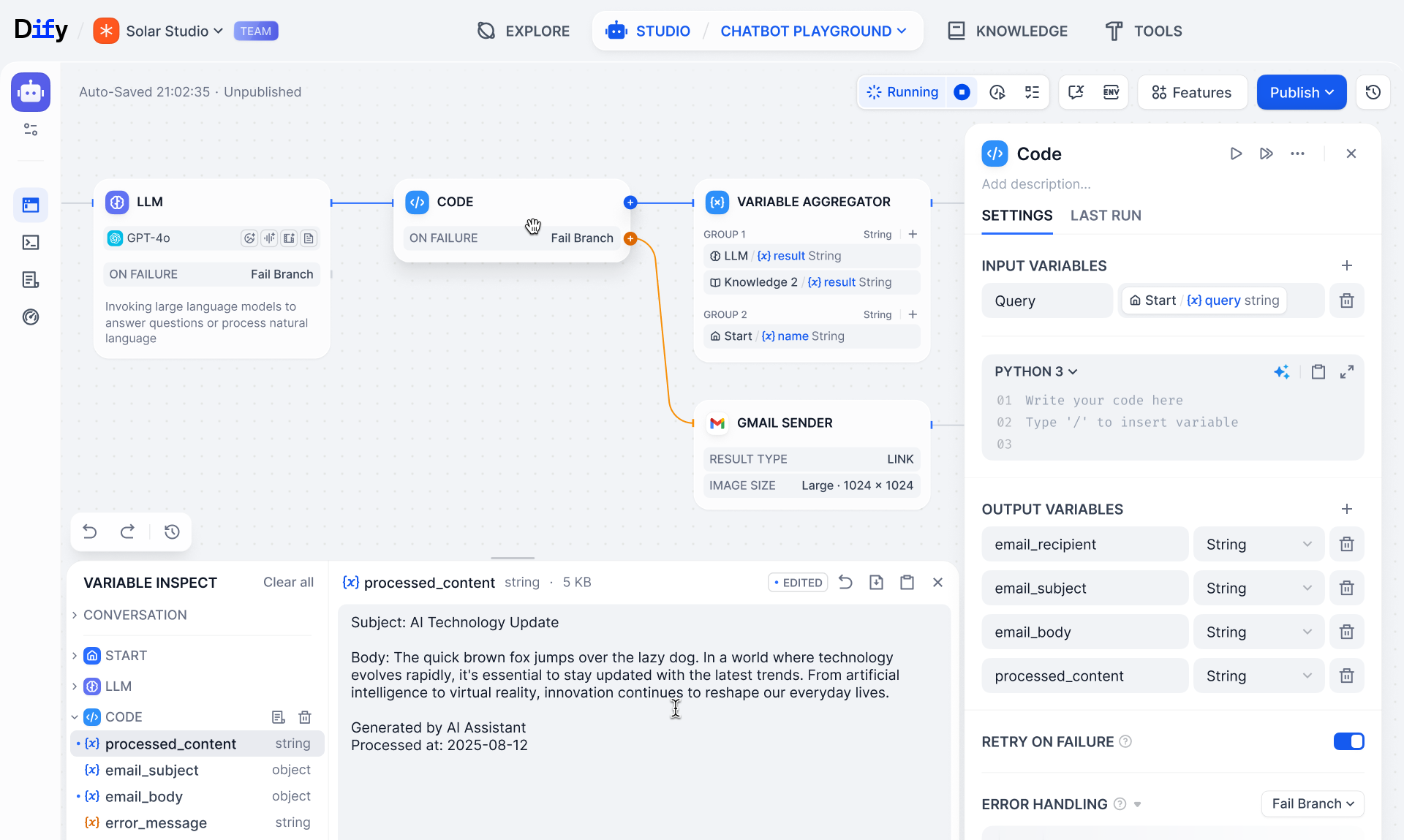
Task: Open the more options menu for Code
Action: [1298, 154]
